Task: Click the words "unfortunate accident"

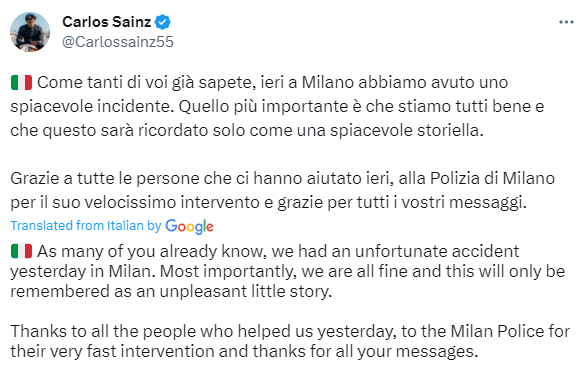Action: [437, 251]
